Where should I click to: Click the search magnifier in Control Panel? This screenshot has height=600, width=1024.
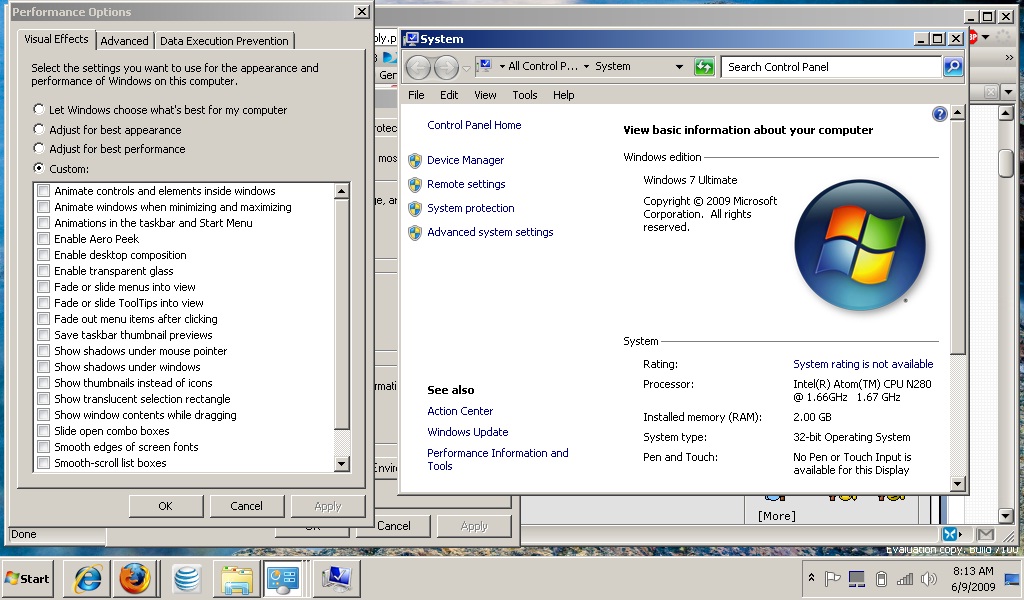(953, 67)
